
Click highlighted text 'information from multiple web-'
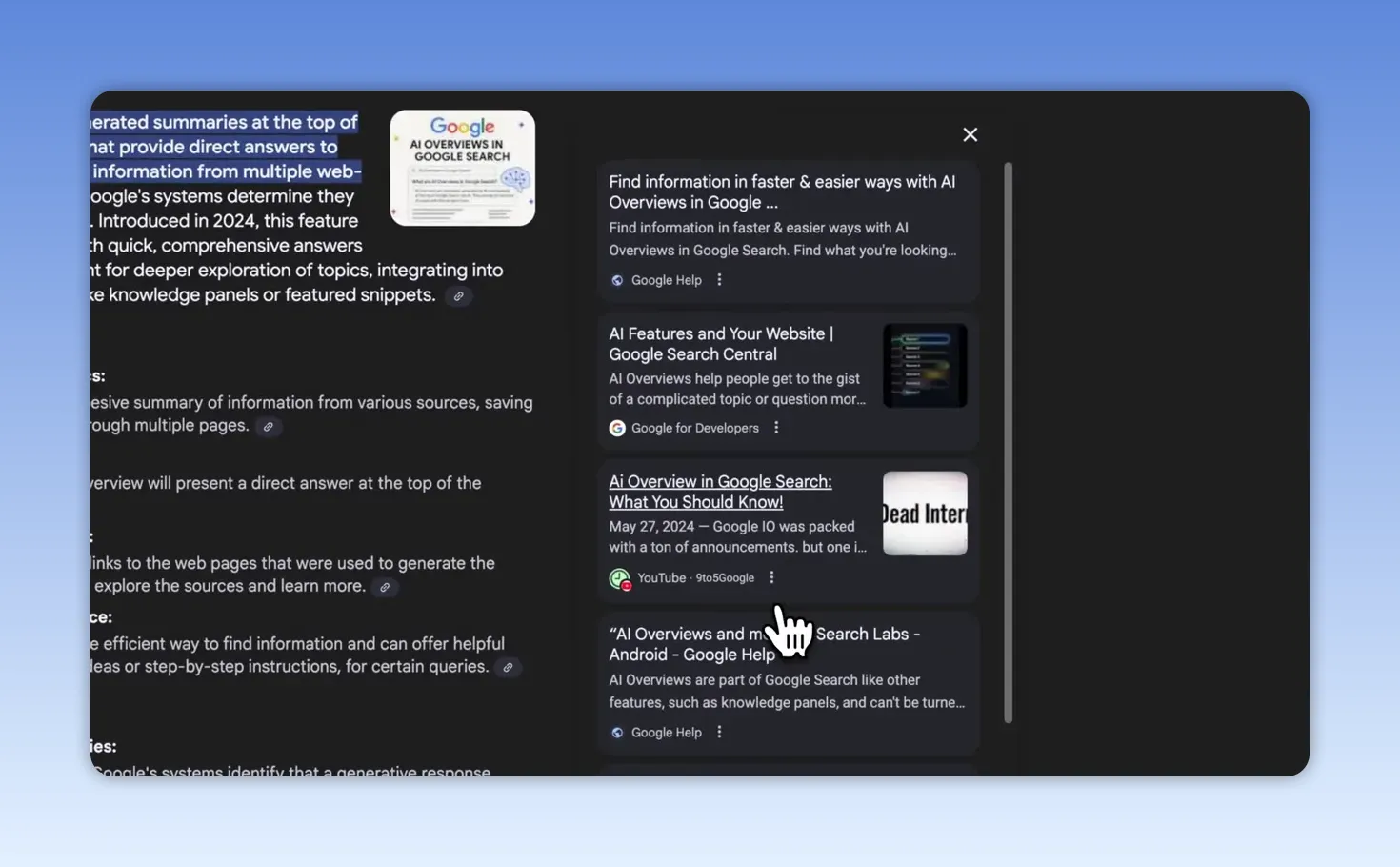(227, 171)
